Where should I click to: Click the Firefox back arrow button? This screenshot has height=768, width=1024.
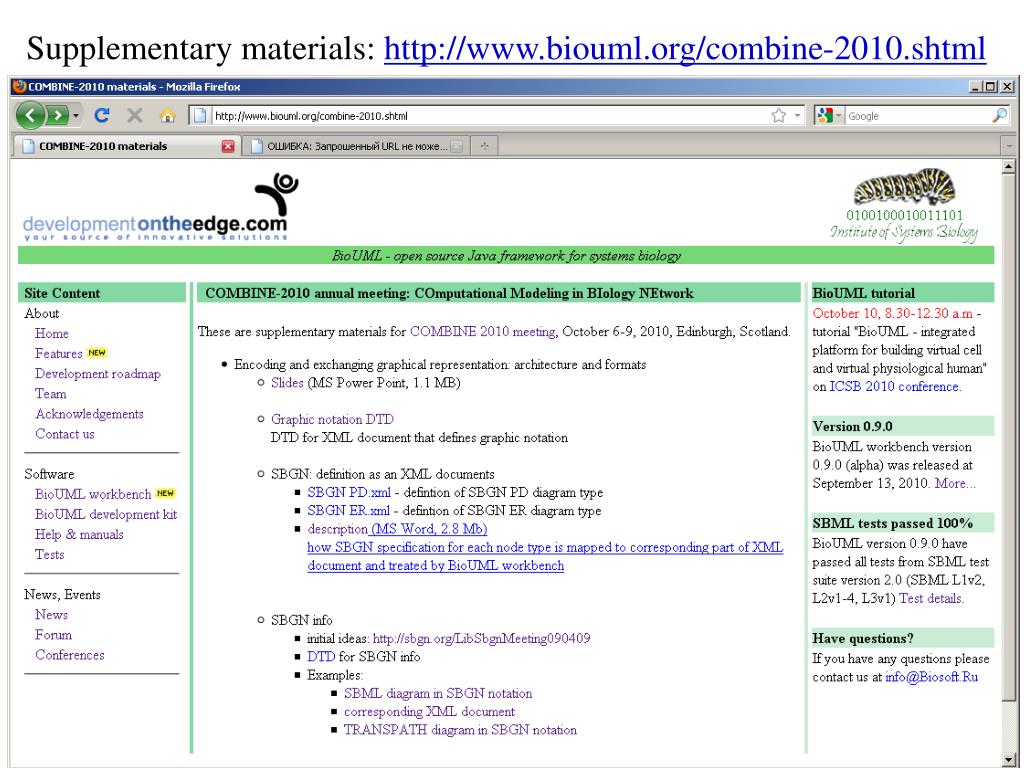tap(30, 116)
